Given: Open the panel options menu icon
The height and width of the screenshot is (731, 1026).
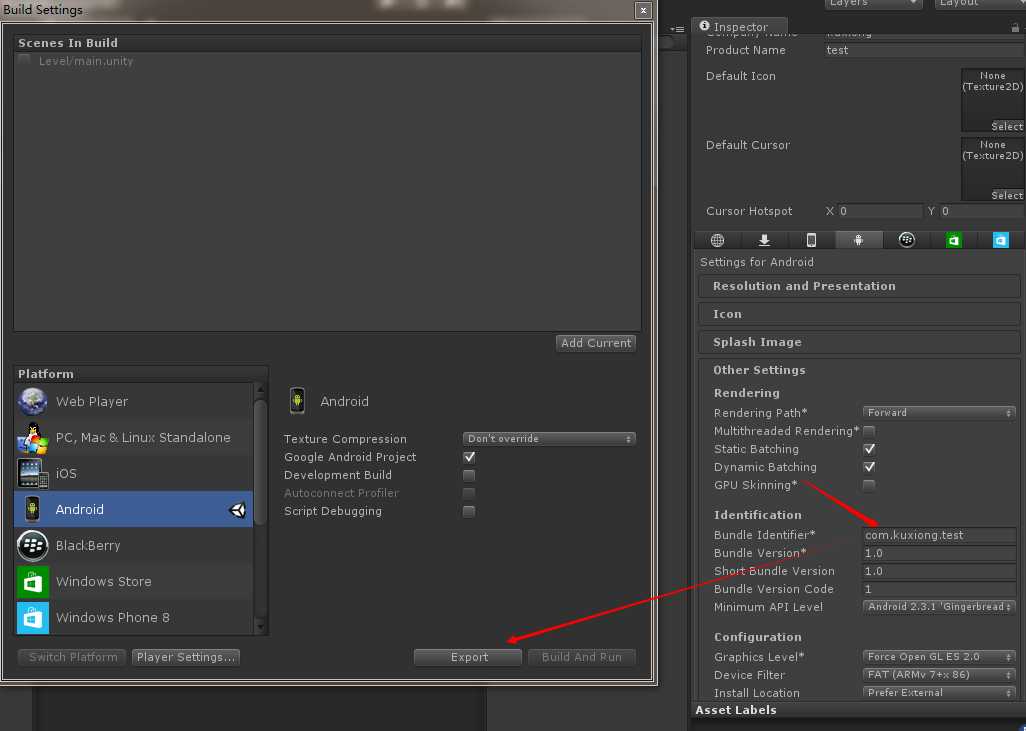Looking at the screenshot, I should tap(677, 29).
